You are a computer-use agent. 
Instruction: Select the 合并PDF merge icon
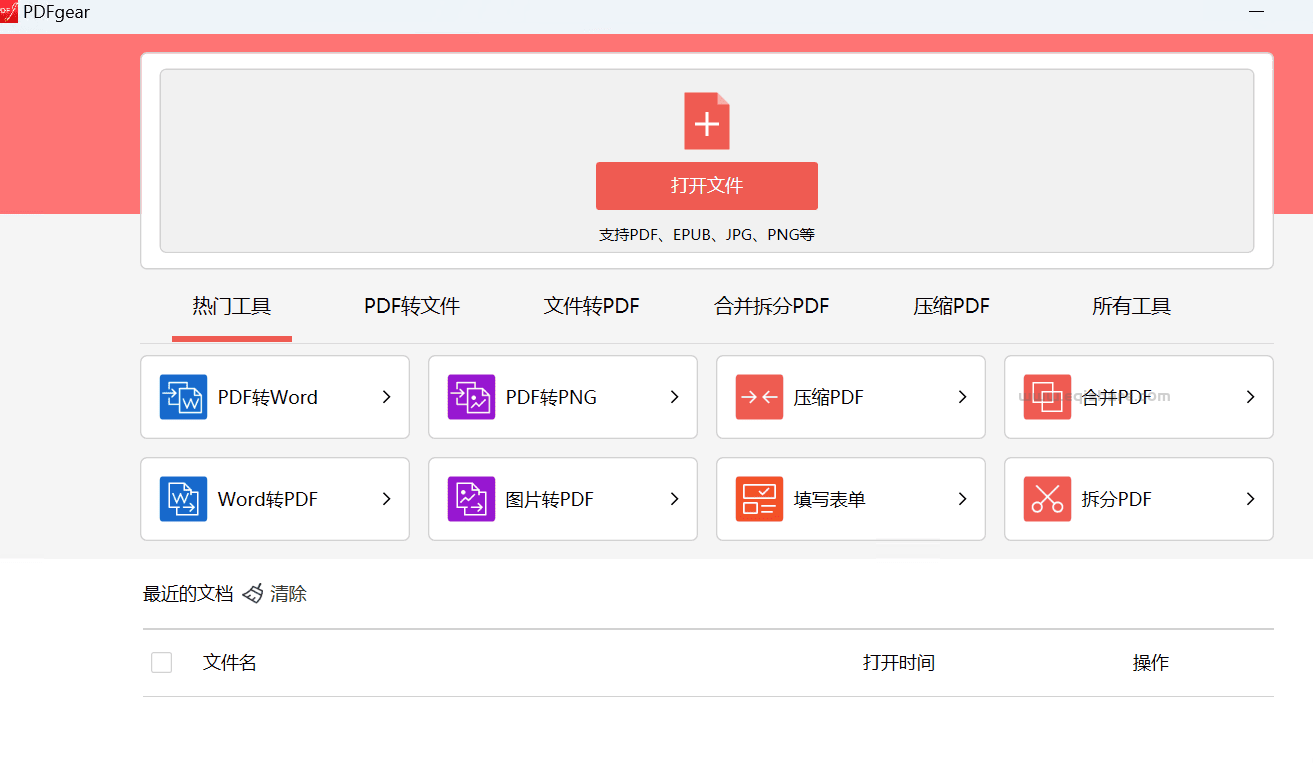[x=1046, y=397]
